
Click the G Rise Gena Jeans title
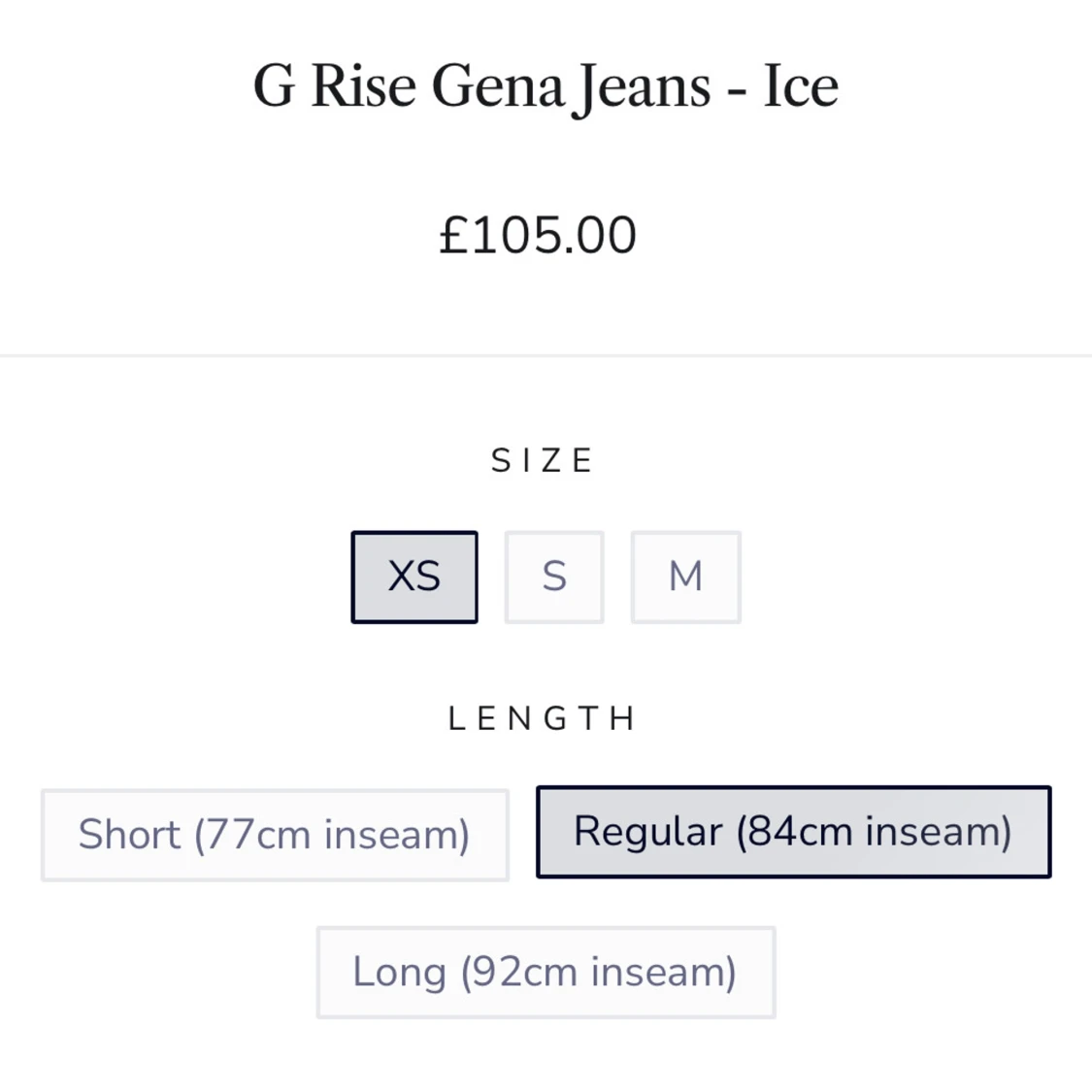546,85
